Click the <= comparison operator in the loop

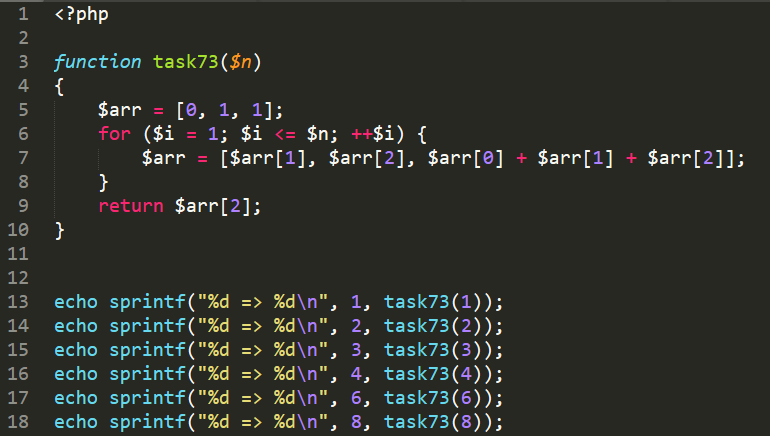[x=285, y=134]
